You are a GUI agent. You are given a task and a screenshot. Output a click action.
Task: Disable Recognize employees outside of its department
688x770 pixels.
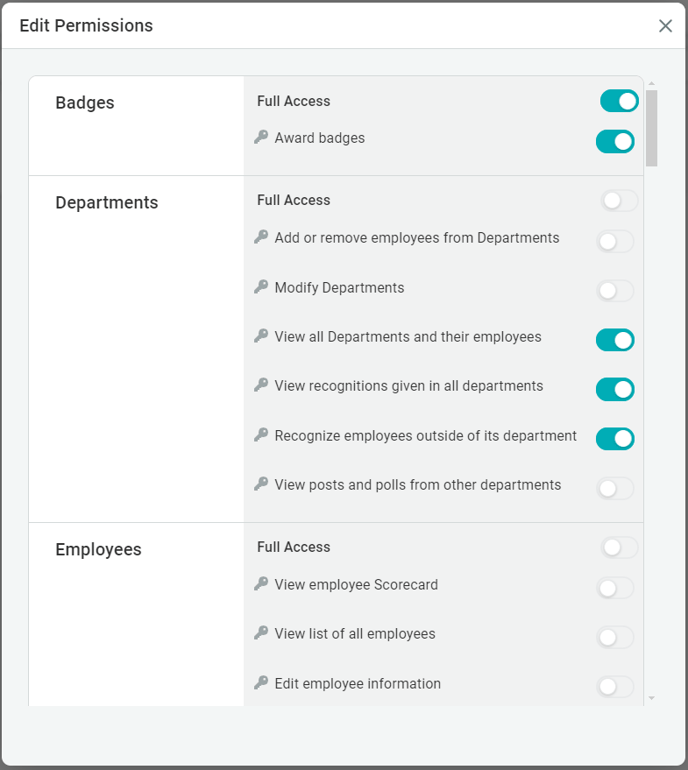click(615, 438)
